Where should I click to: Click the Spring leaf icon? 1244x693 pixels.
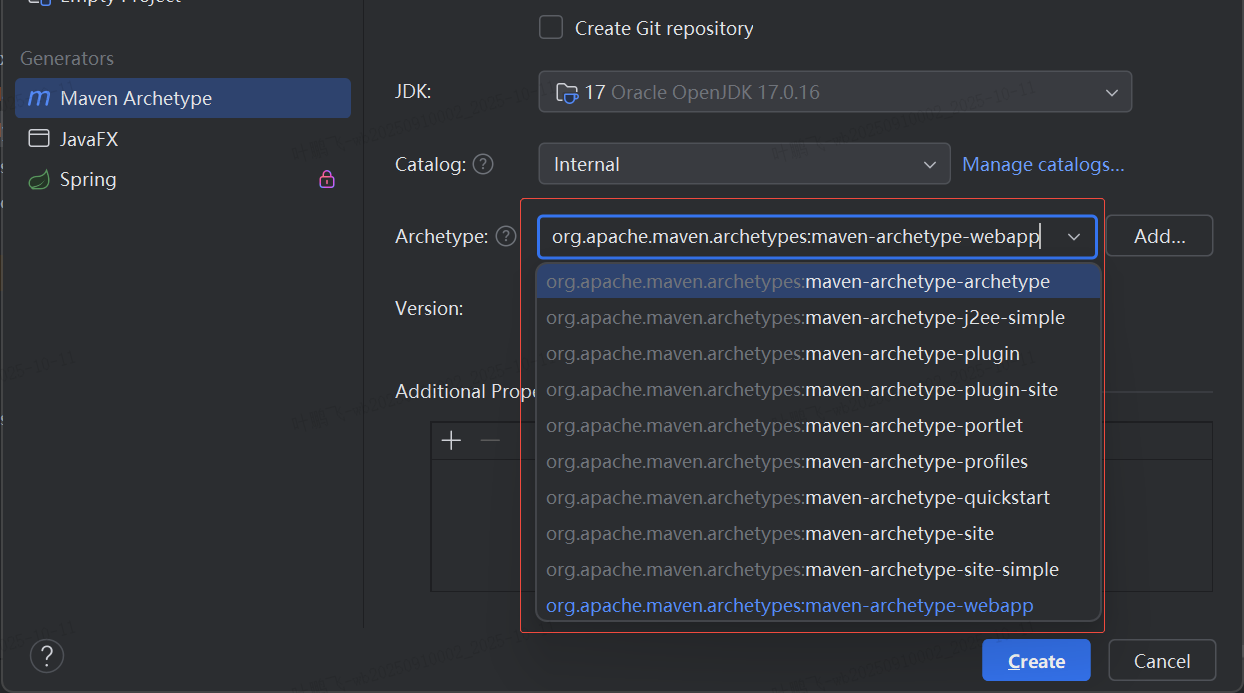click(x=39, y=180)
